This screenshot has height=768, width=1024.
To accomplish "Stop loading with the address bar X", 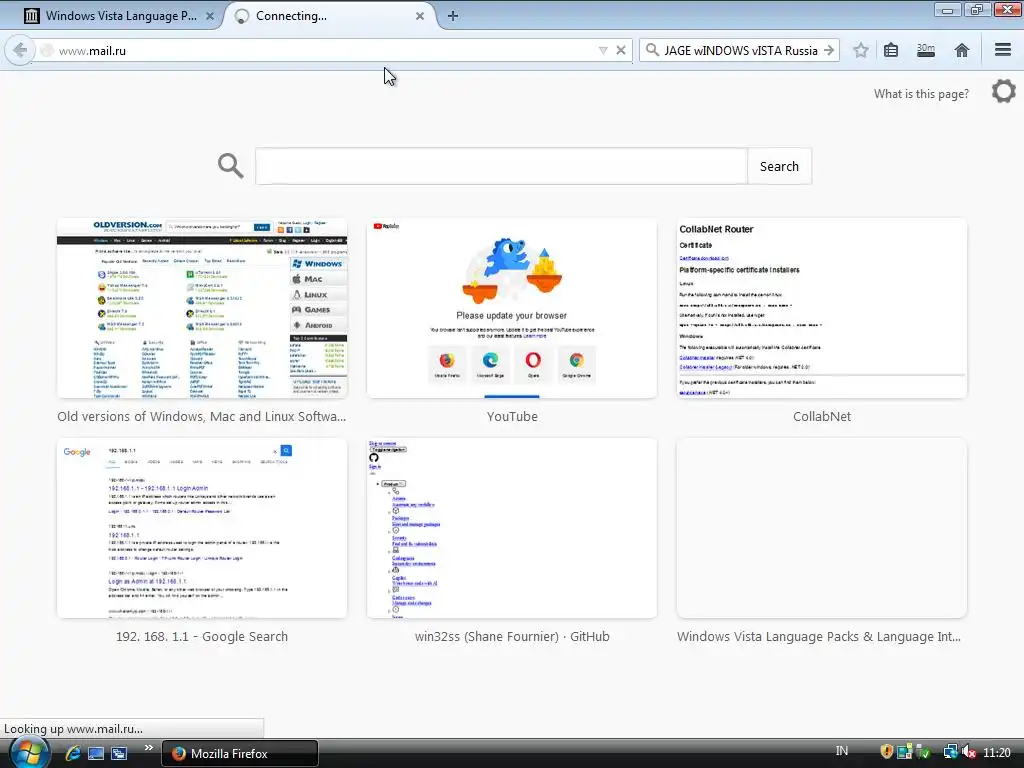I will click(621, 50).
